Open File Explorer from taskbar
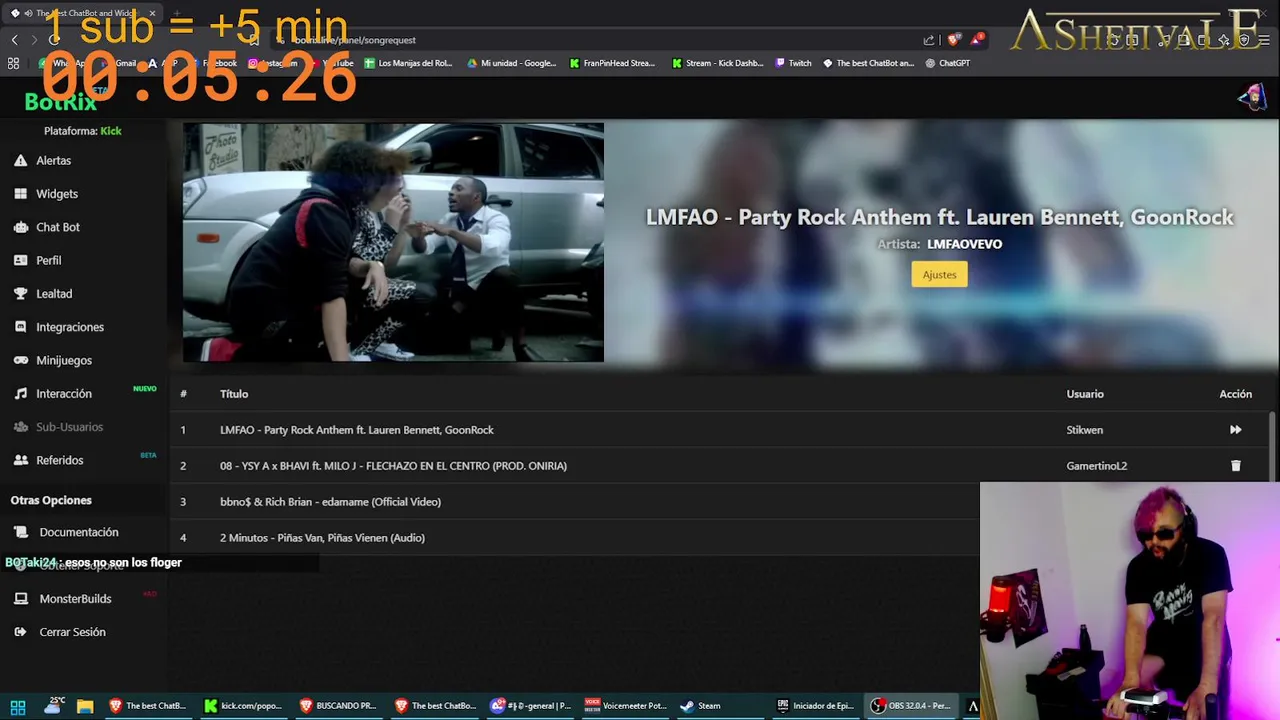Viewport: 1280px width, 720px height. pos(85,706)
